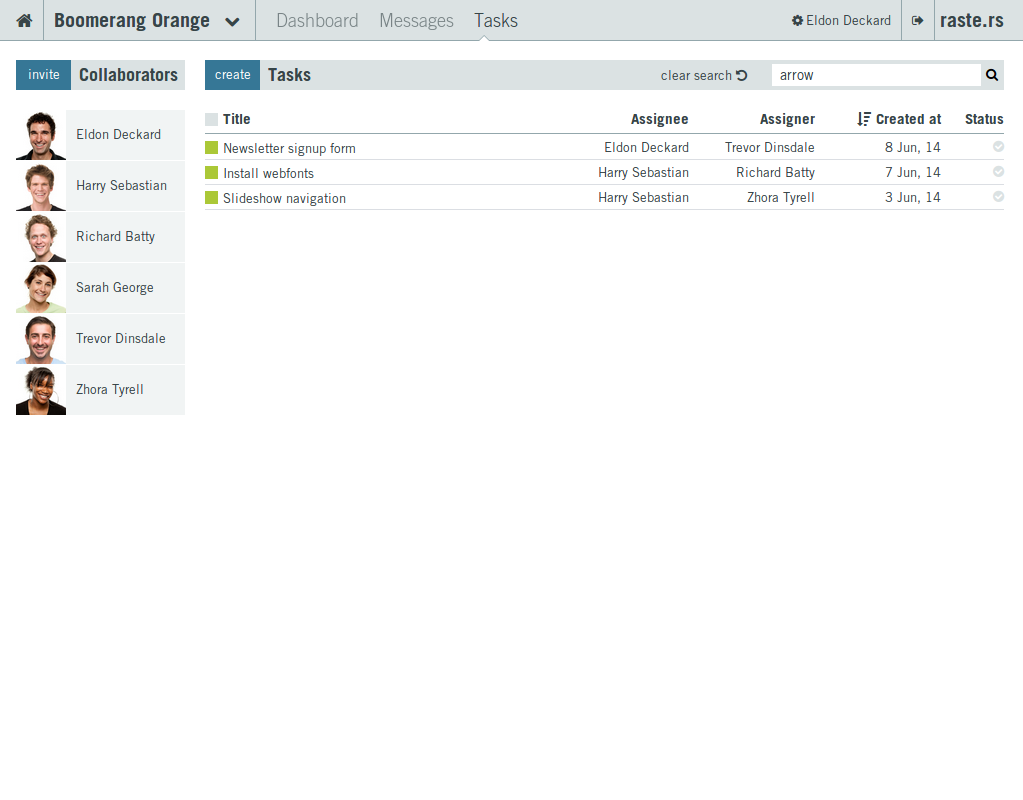
Task: Click the sort icon next to Created at
Action: pyautogui.click(x=864, y=119)
